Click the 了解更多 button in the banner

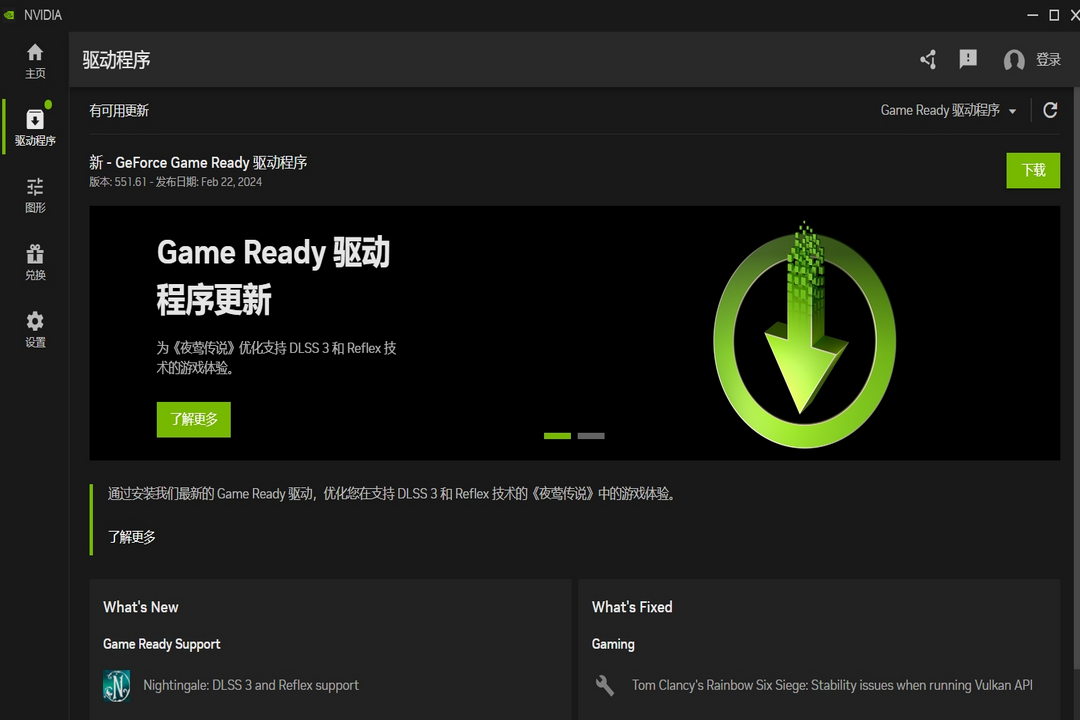click(x=193, y=419)
